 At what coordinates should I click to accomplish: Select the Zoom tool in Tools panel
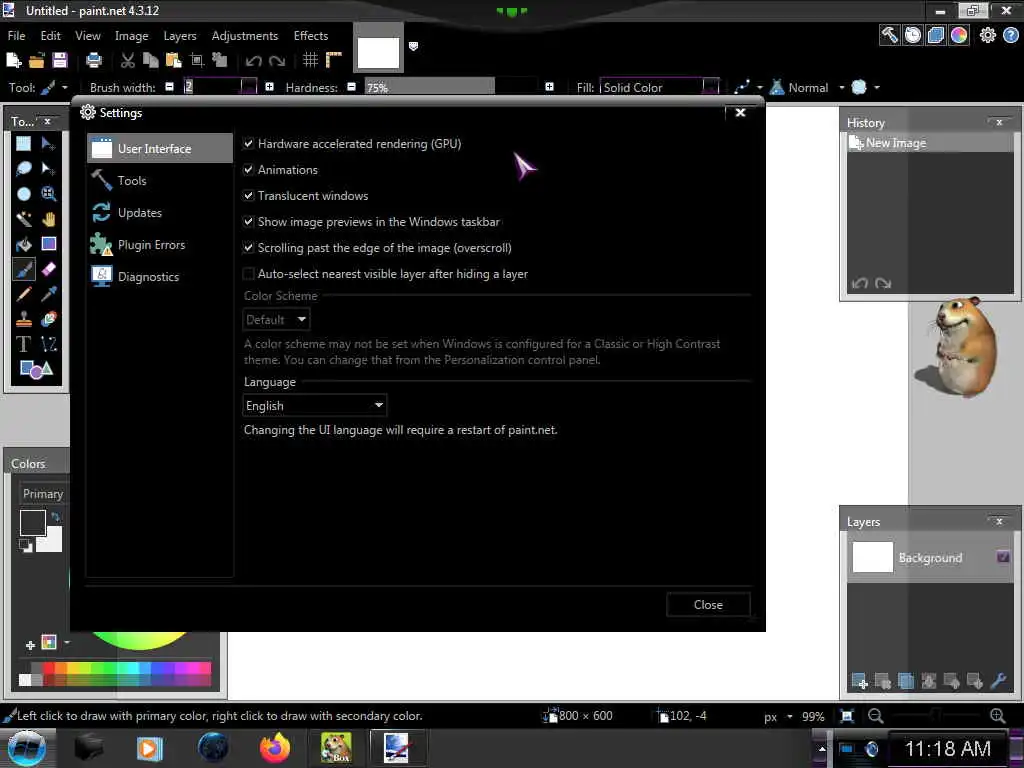click(x=48, y=193)
